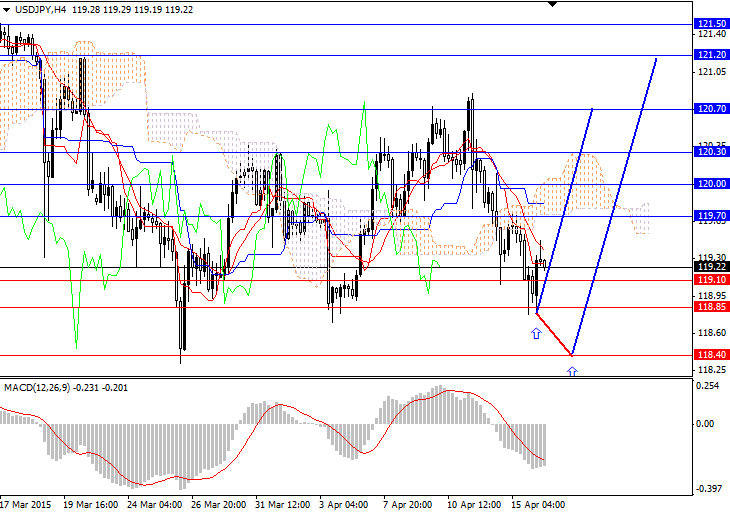Click the 17 Mar 2015 date label
Image resolution: width=730 pixels, height=512 pixels.
(x=26, y=505)
